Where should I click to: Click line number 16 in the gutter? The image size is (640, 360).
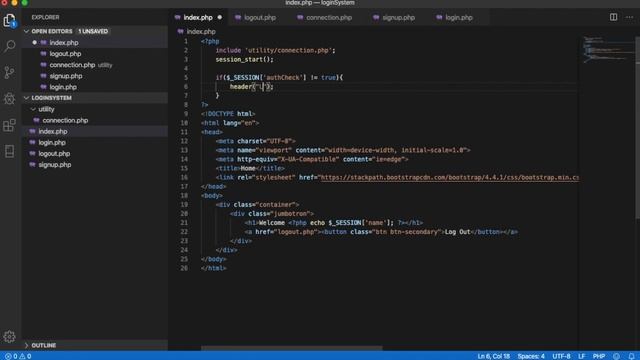[184, 177]
